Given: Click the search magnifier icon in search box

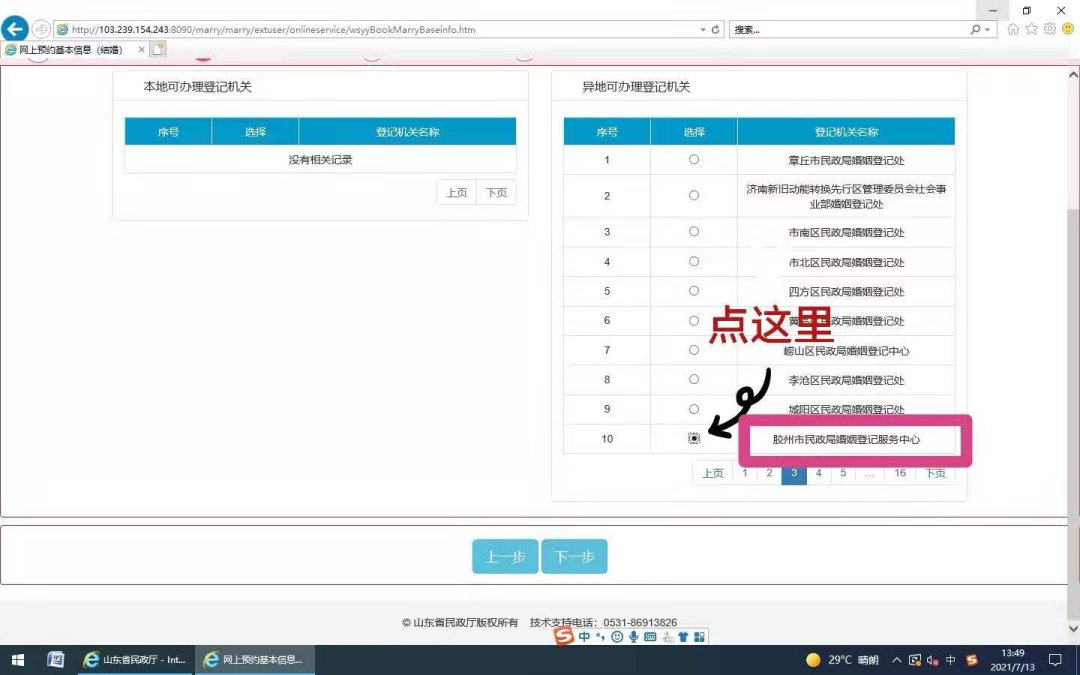Looking at the screenshot, I should point(975,30).
